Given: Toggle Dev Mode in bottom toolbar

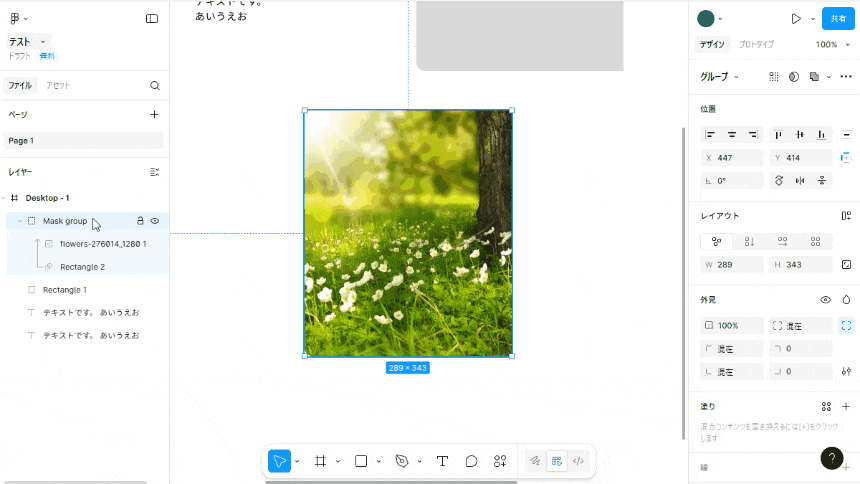Looking at the screenshot, I should click(578, 461).
